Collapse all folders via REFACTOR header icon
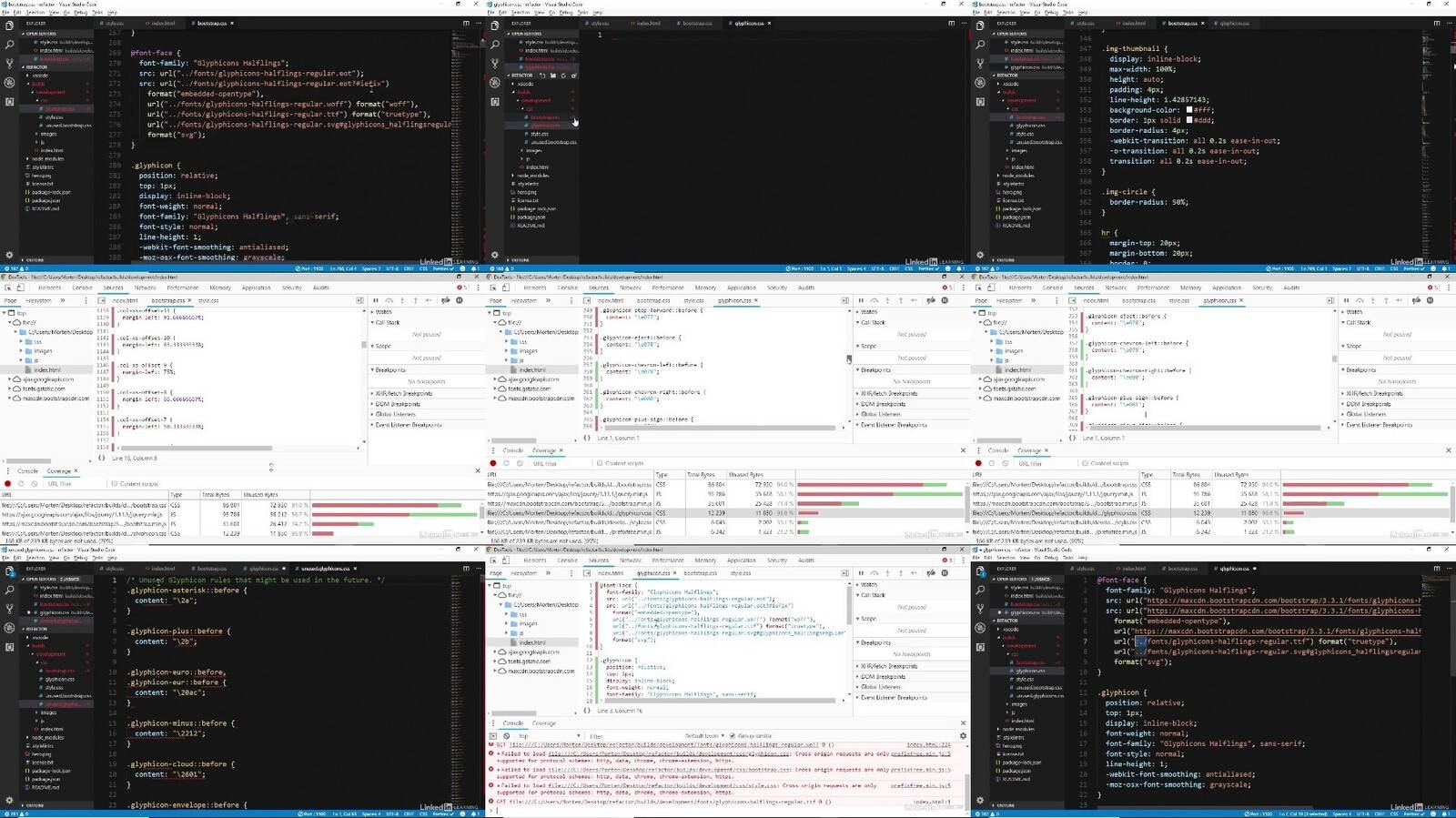The image size is (1456, 818). [572, 76]
